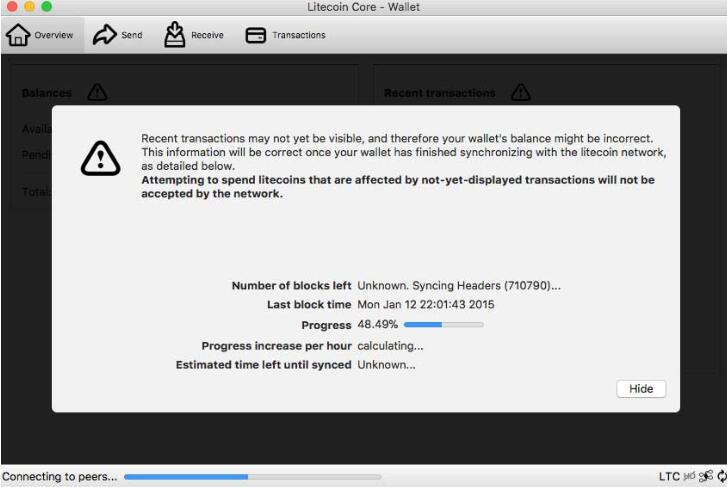Click the 'Unknown...' estimated time value
Screen dimensions: 727x487
click(386, 365)
